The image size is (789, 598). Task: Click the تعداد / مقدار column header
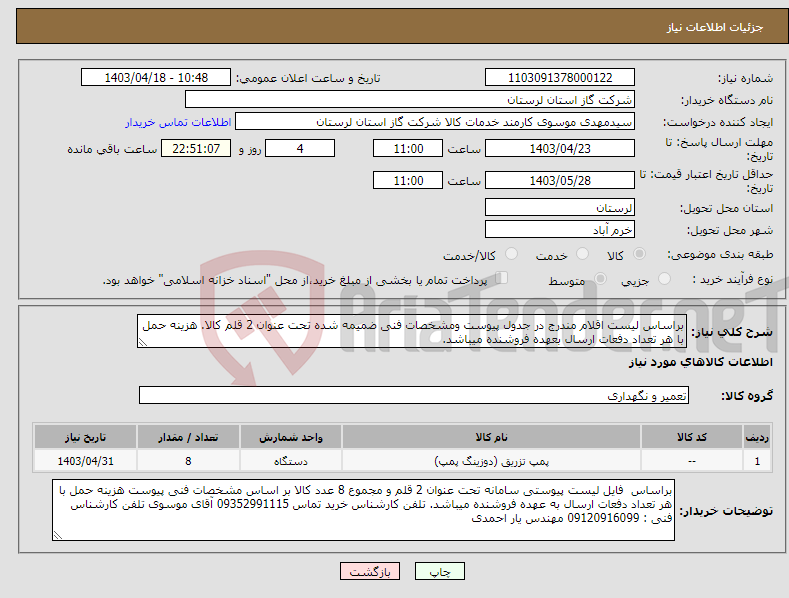[188, 437]
